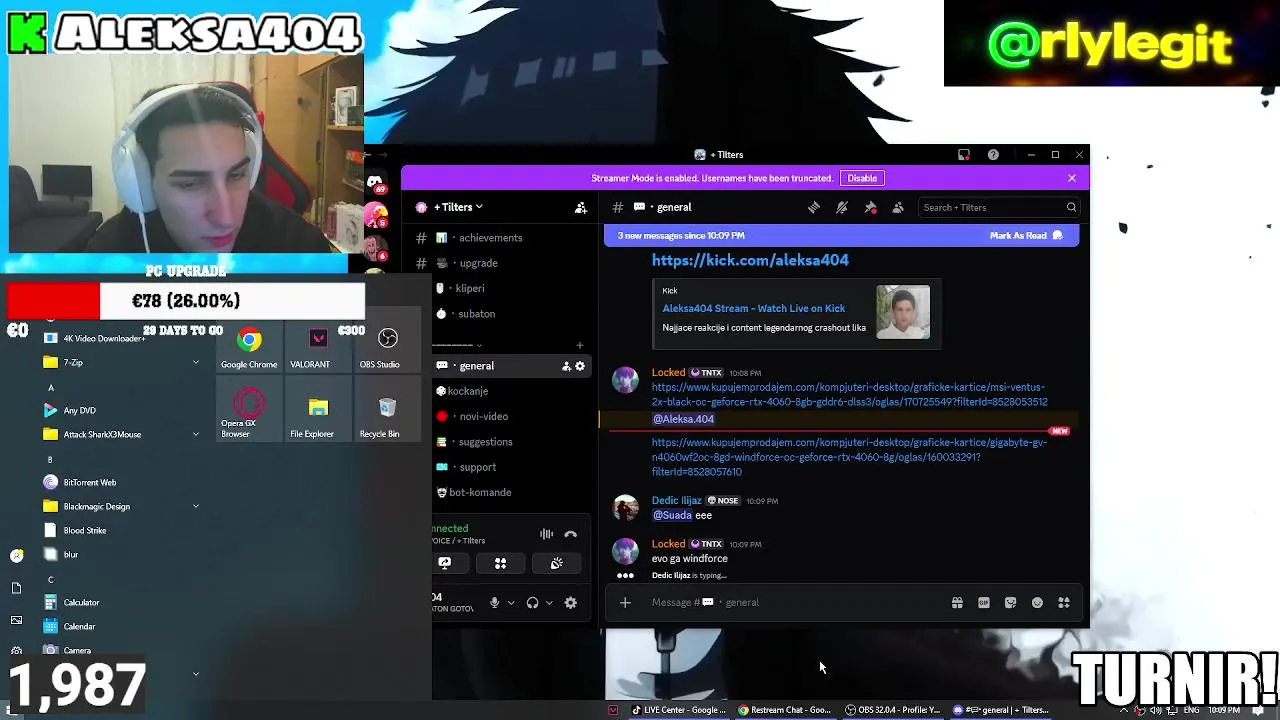Click the Dedic Ilijaz username
The height and width of the screenshot is (720, 1280).
677,501
